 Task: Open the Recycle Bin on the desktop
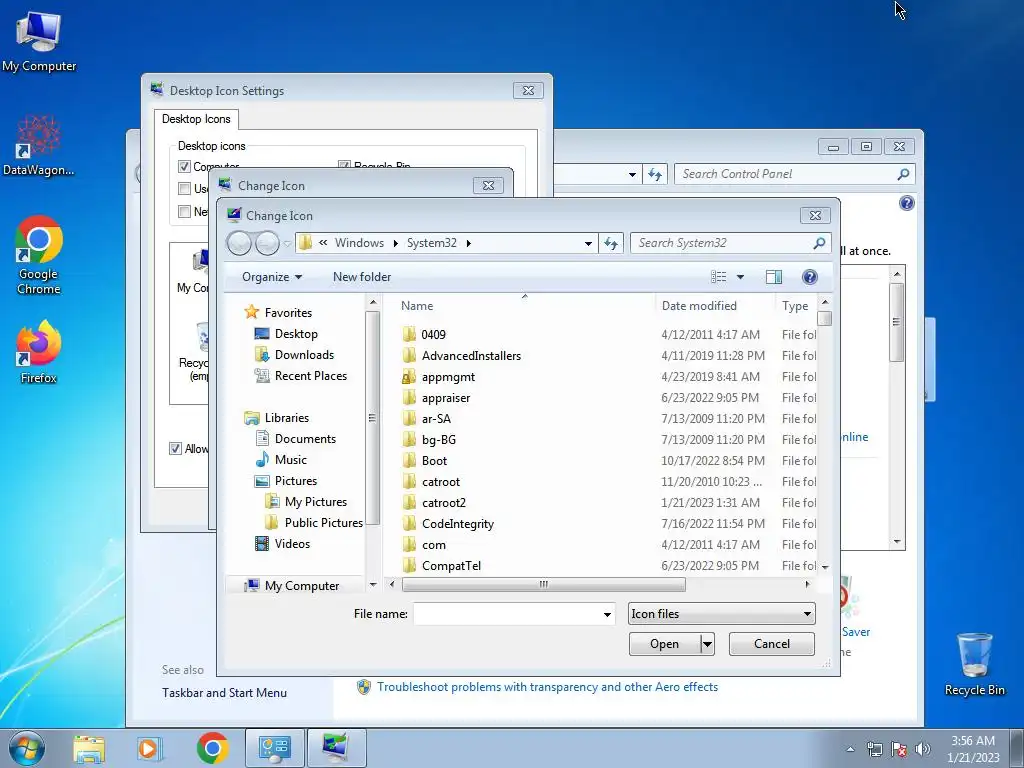974,664
